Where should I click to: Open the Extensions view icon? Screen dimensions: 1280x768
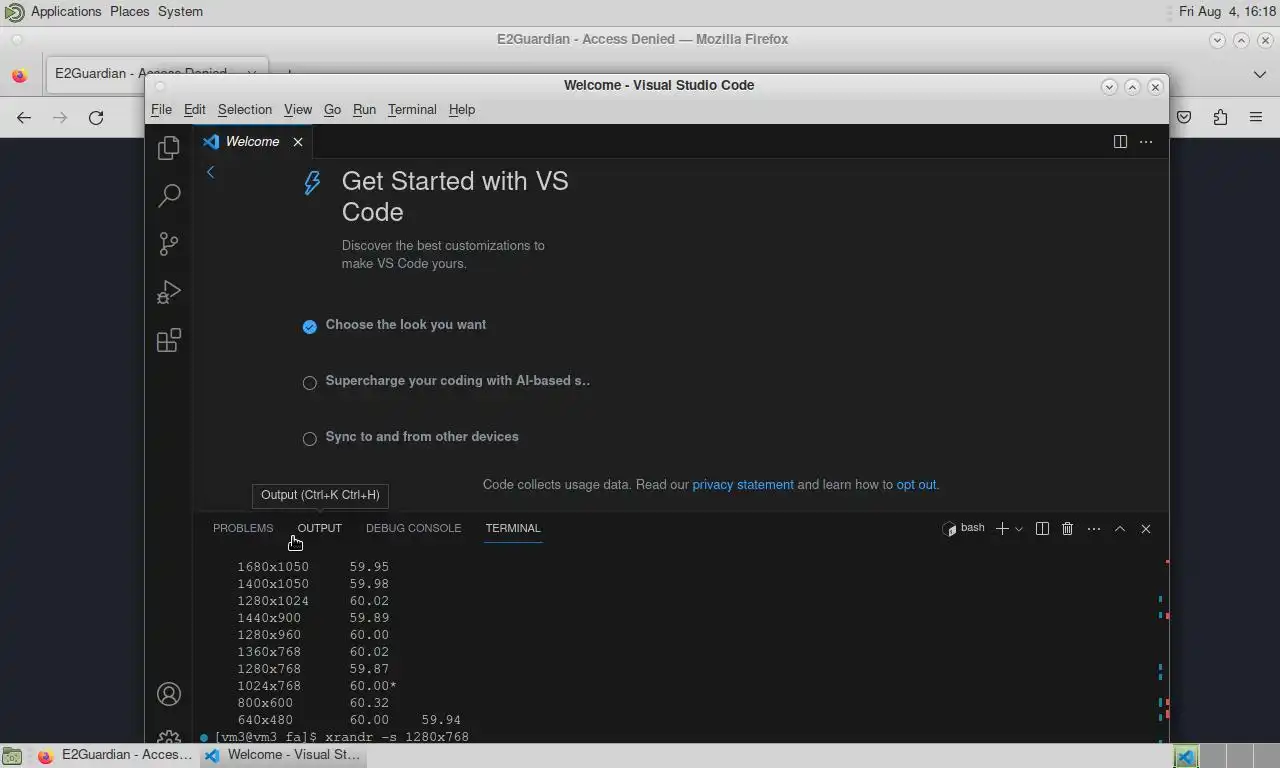tap(169, 341)
